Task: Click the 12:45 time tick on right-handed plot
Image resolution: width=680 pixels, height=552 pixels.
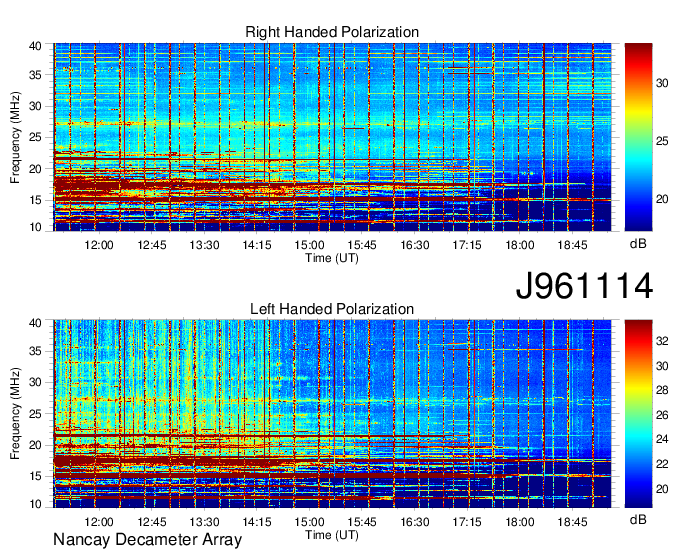Action: tap(152, 245)
